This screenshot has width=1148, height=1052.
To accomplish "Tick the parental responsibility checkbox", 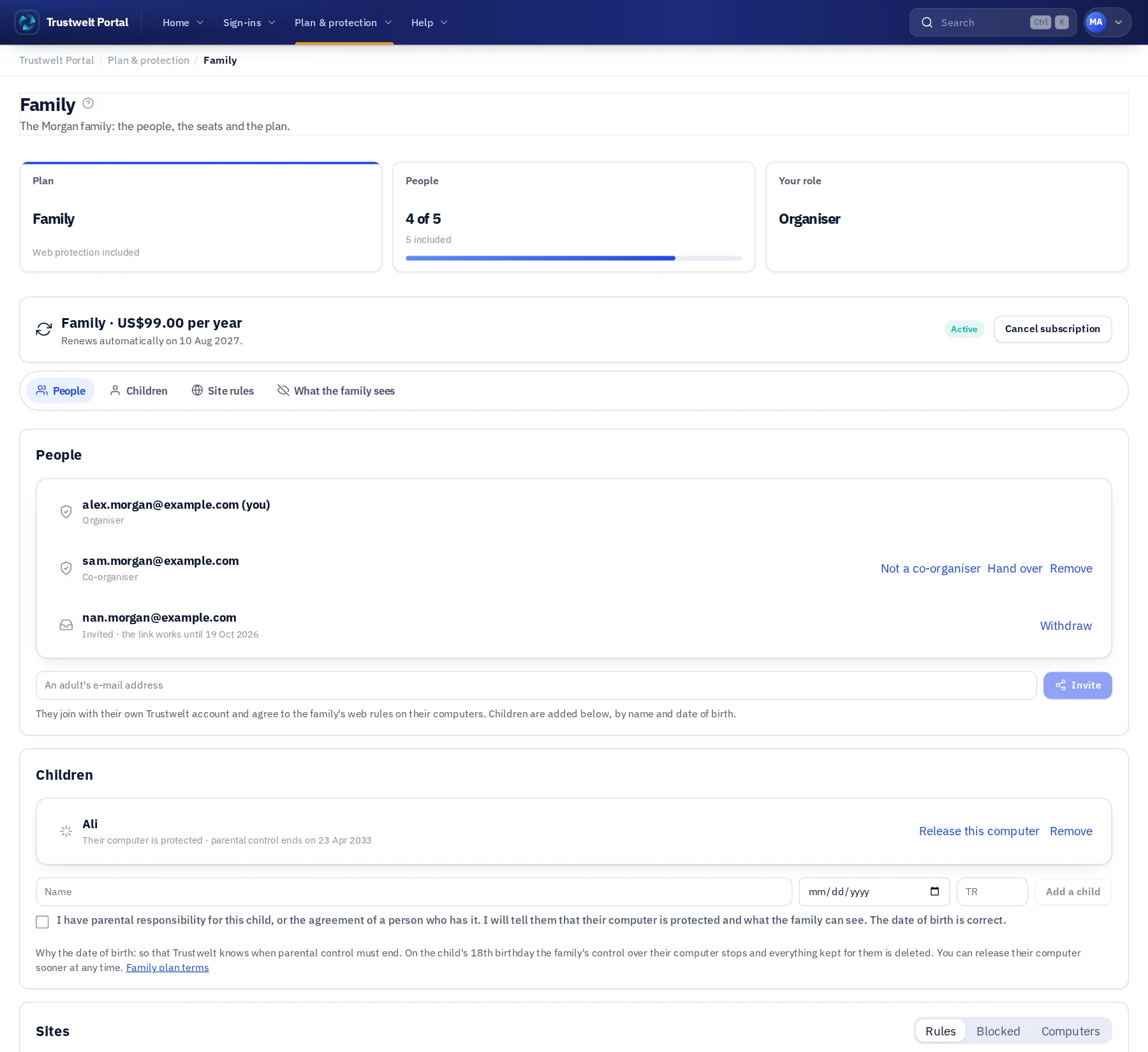I will coord(42,922).
